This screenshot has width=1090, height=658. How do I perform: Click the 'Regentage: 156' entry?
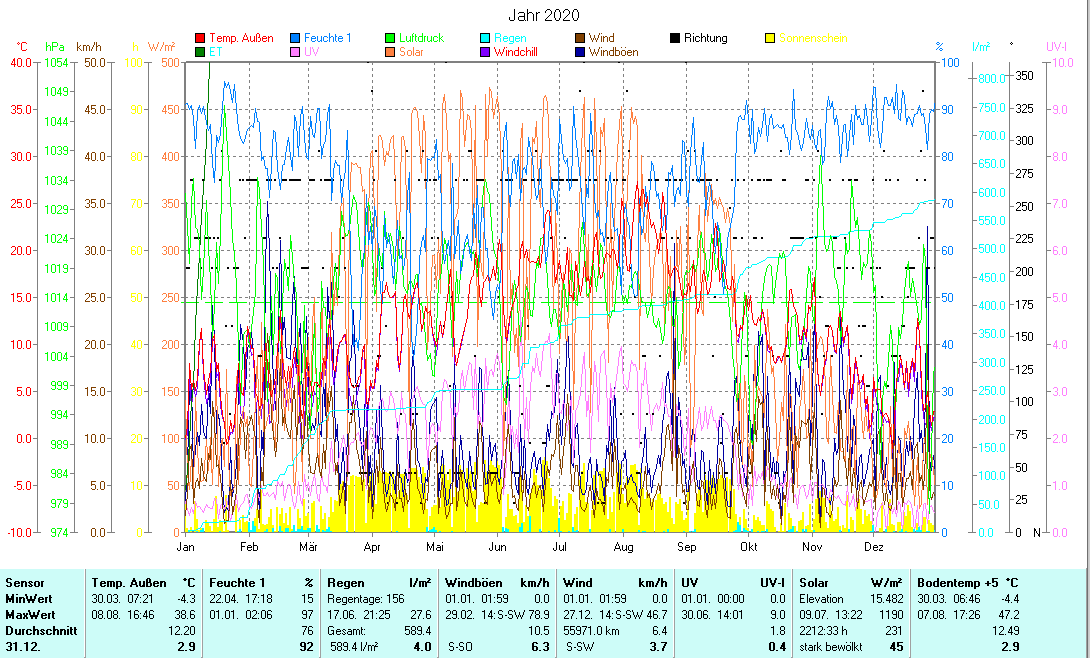point(366,599)
